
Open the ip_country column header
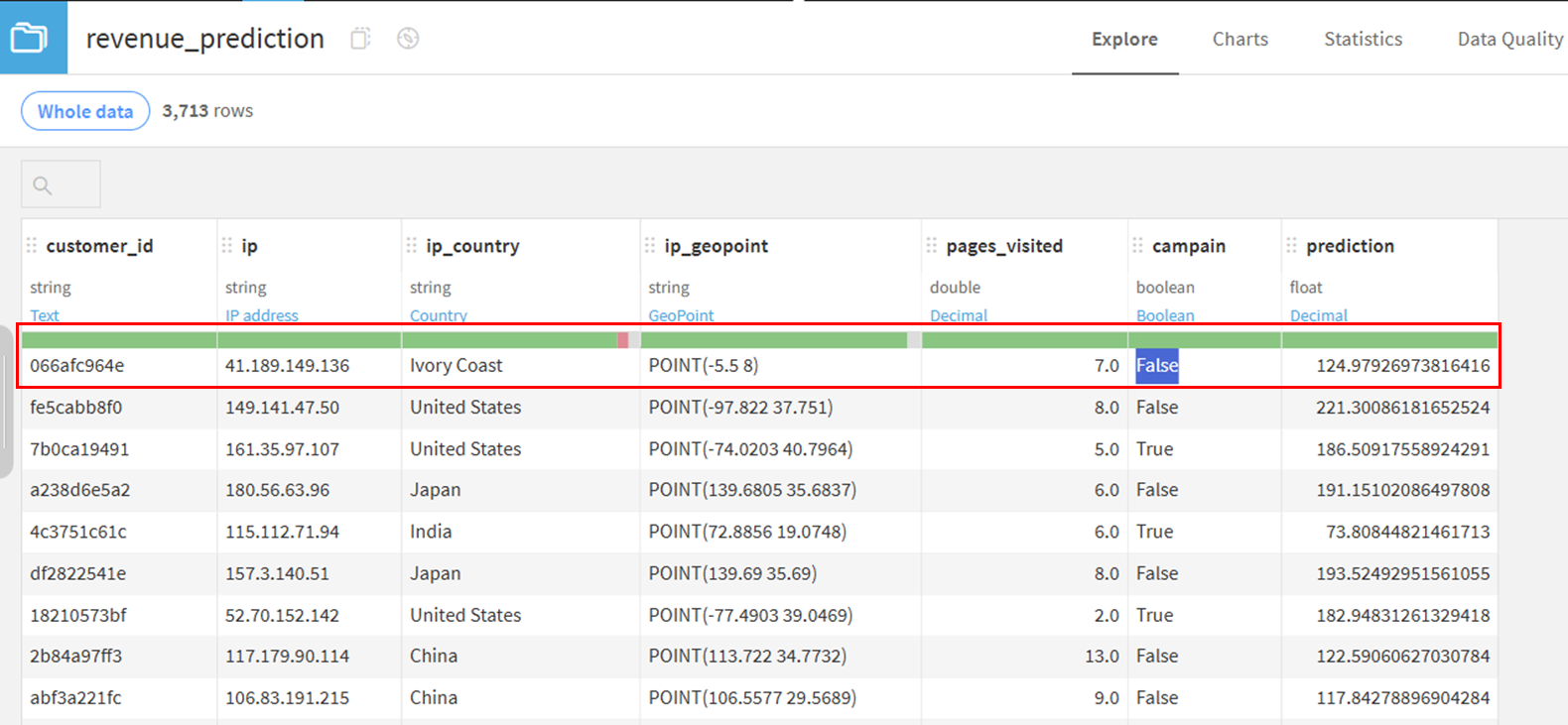coord(472,246)
